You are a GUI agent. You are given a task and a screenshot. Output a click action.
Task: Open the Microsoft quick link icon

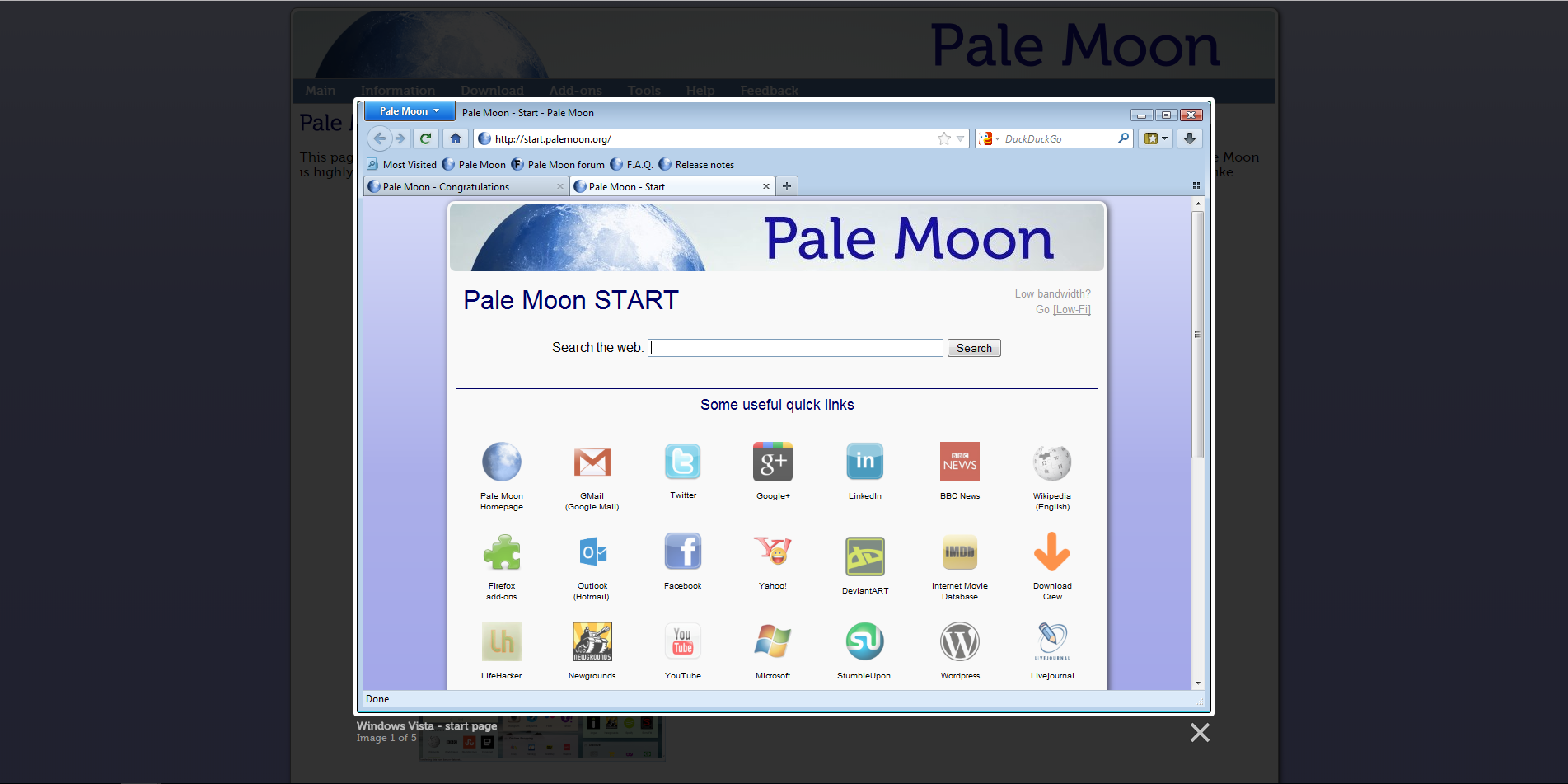(773, 641)
